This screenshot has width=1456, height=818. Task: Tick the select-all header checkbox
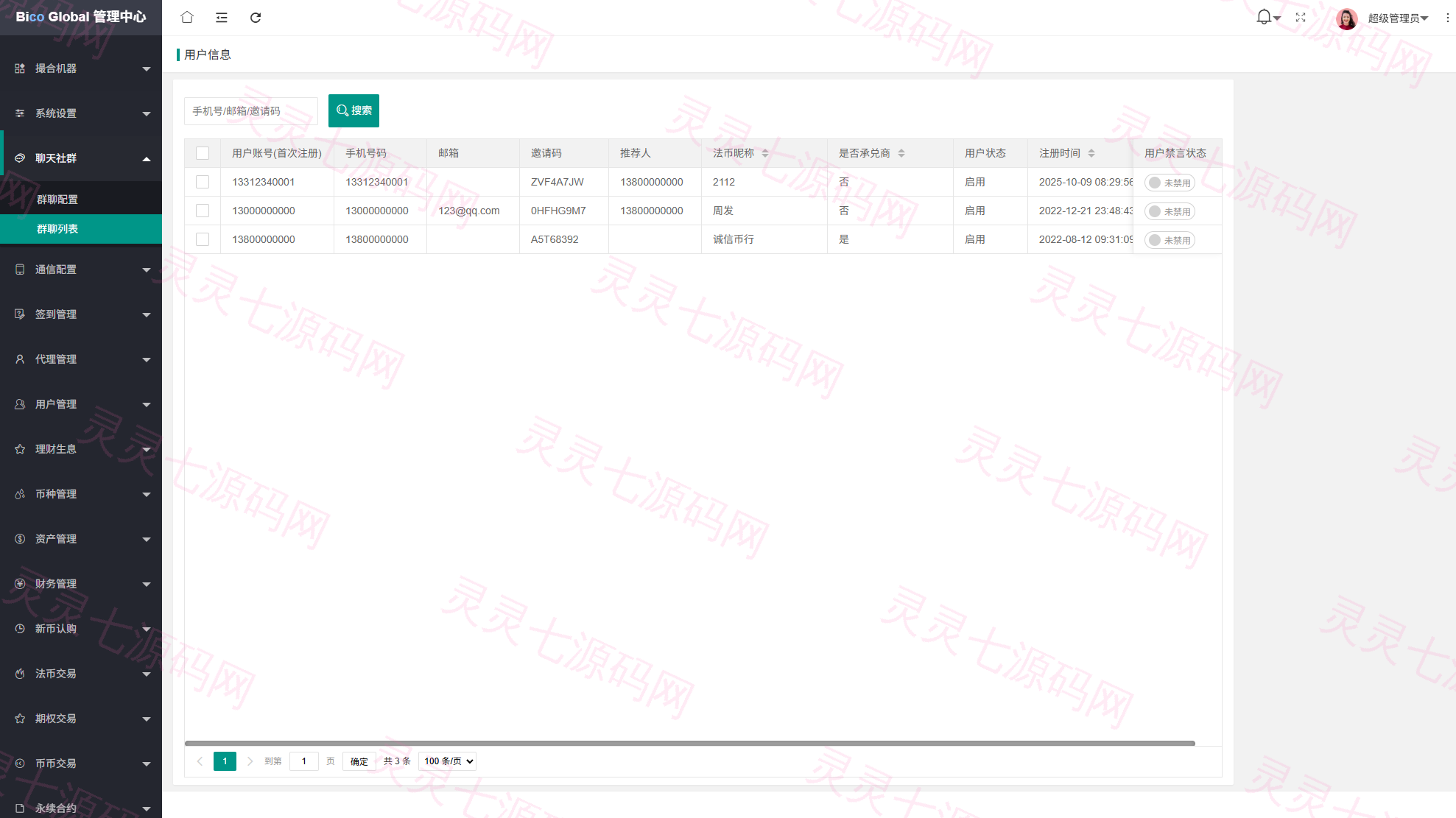203,153
